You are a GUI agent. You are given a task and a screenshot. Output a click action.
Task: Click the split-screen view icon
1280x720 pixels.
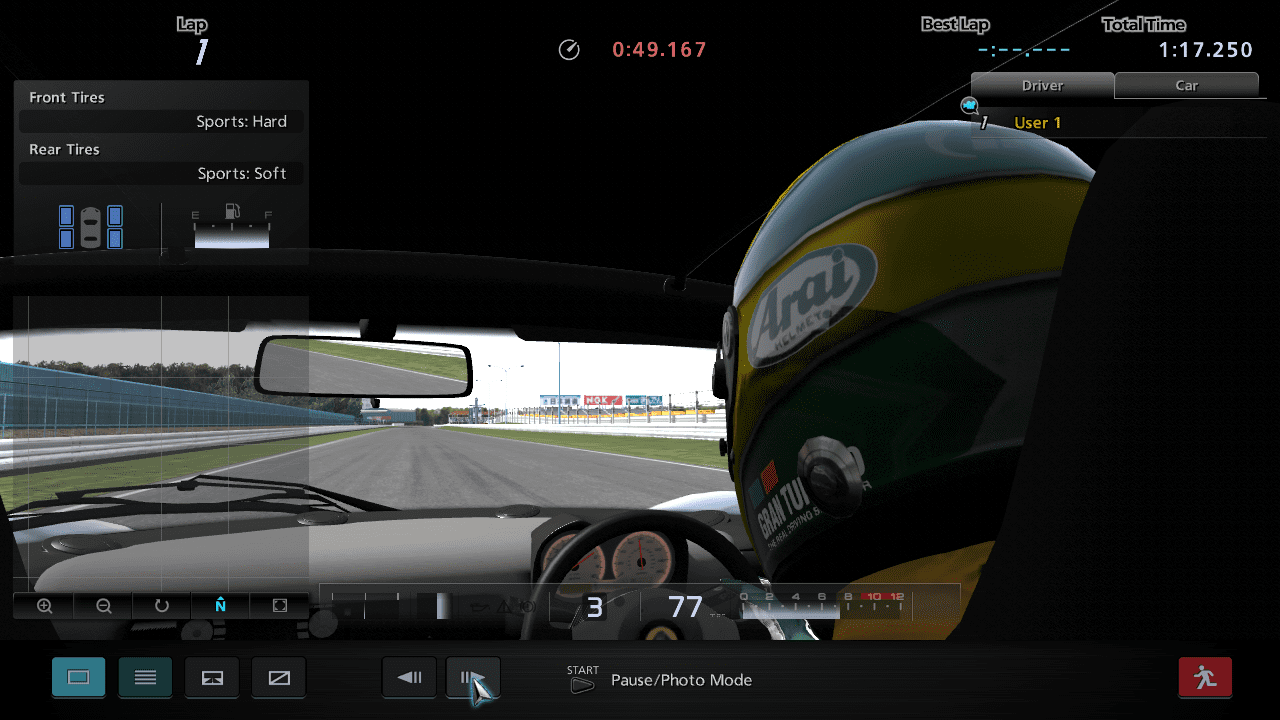[212, 678]
